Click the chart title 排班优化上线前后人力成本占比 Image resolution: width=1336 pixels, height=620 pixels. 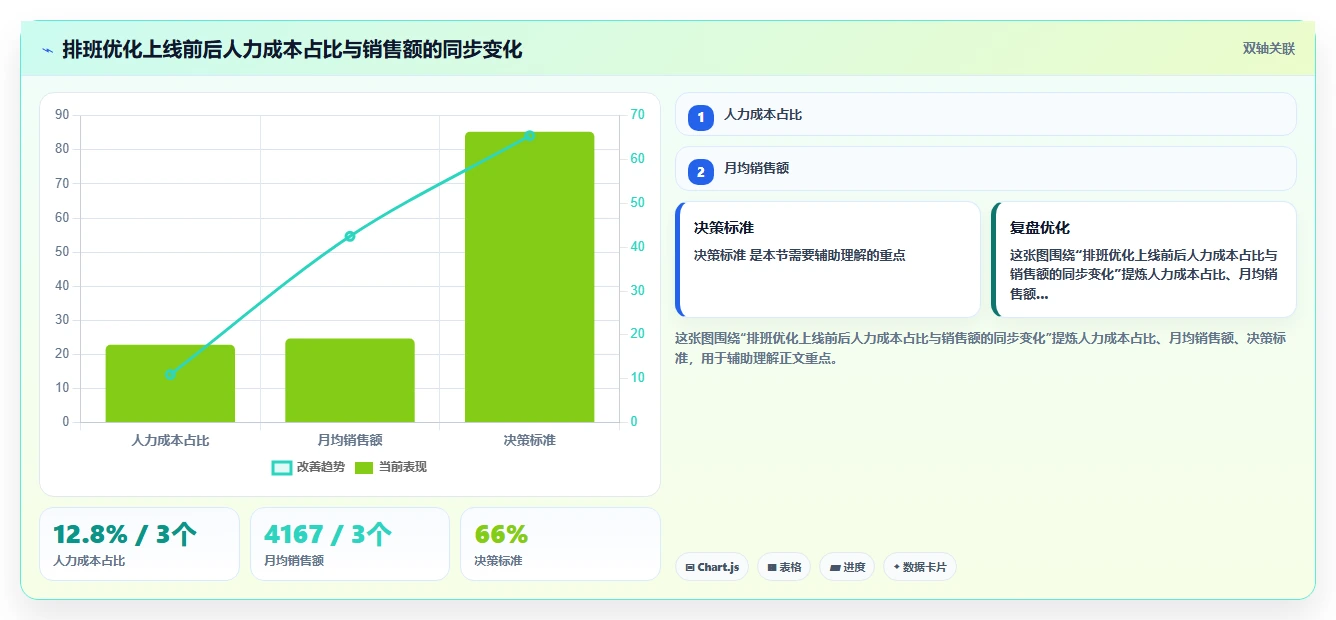pos(292,49)
